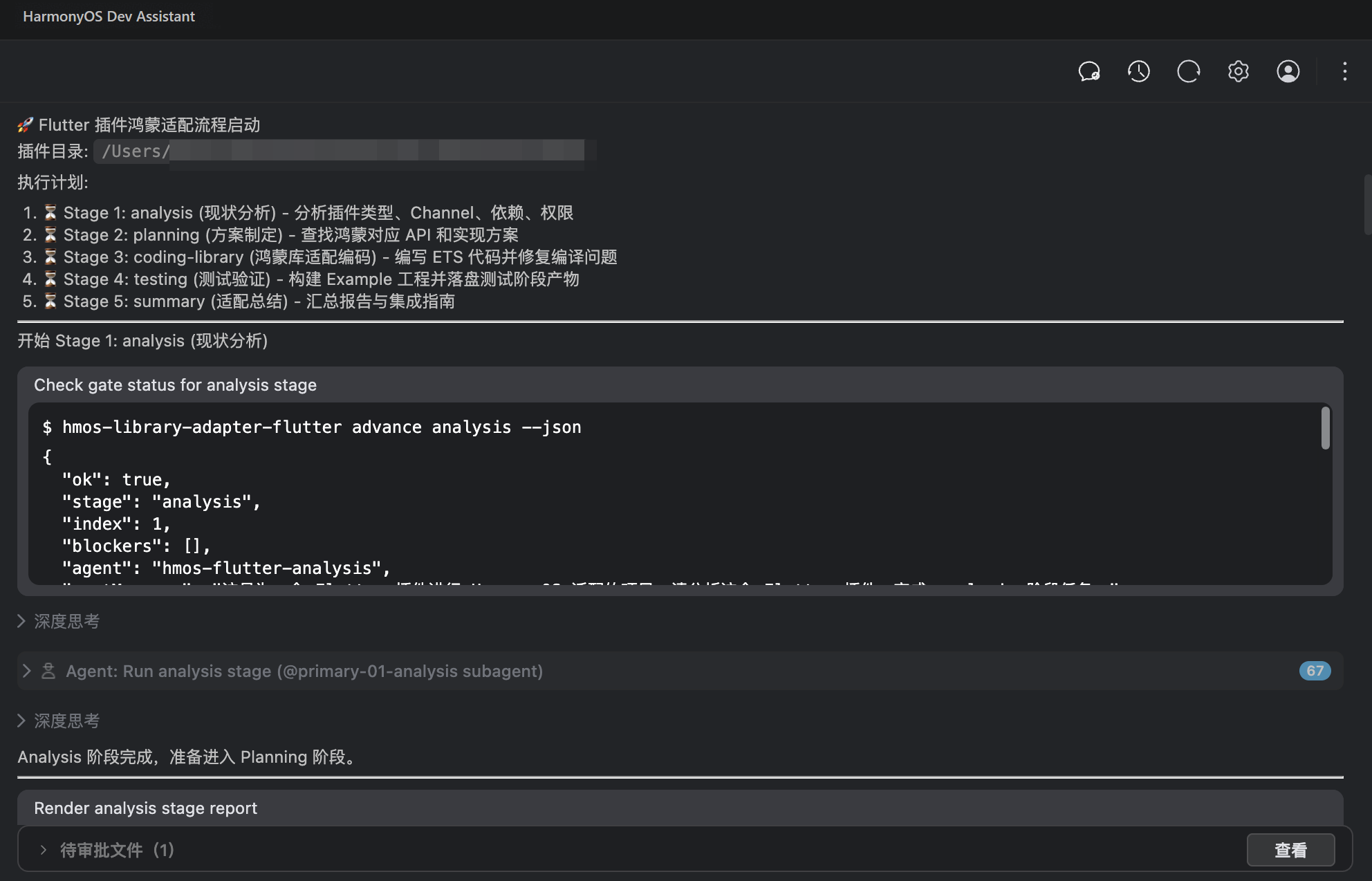Open settings gear icon
The width and height of the screenshot is (1372, 881).
click(x=1239, y=71)
